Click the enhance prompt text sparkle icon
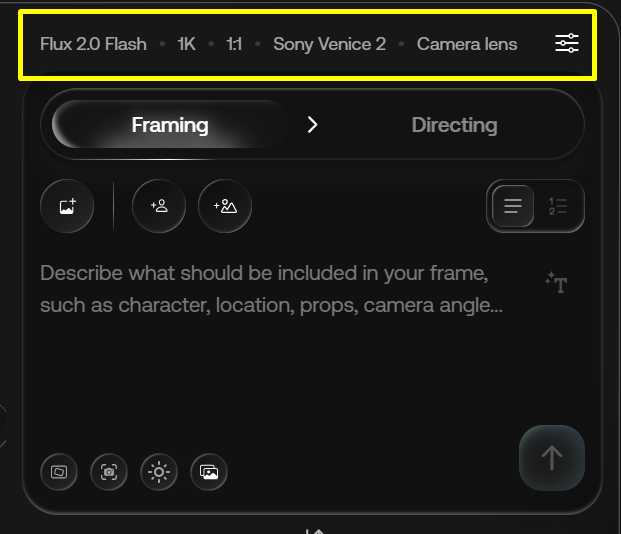This screenshot has width=621, height=534. click(x=556, y=283)
